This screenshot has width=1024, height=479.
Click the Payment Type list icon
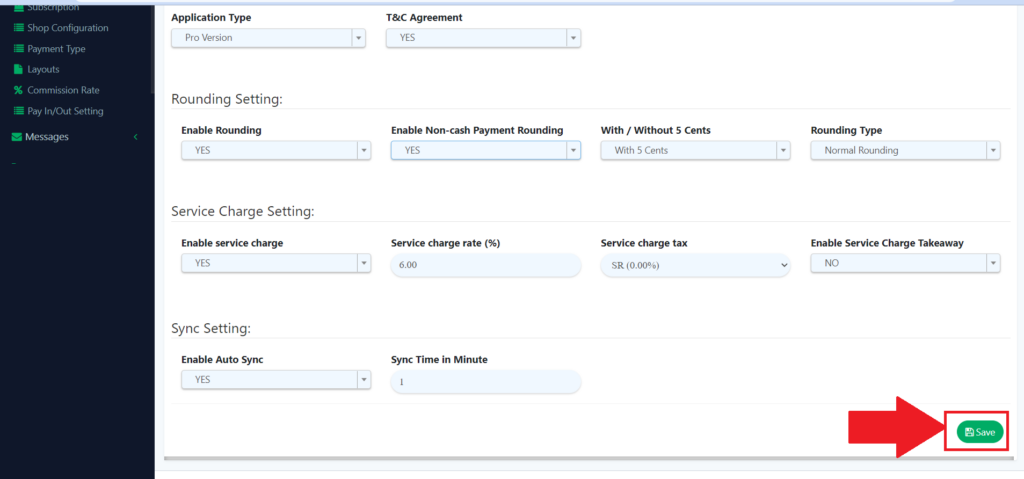click(x=18, y=49)
